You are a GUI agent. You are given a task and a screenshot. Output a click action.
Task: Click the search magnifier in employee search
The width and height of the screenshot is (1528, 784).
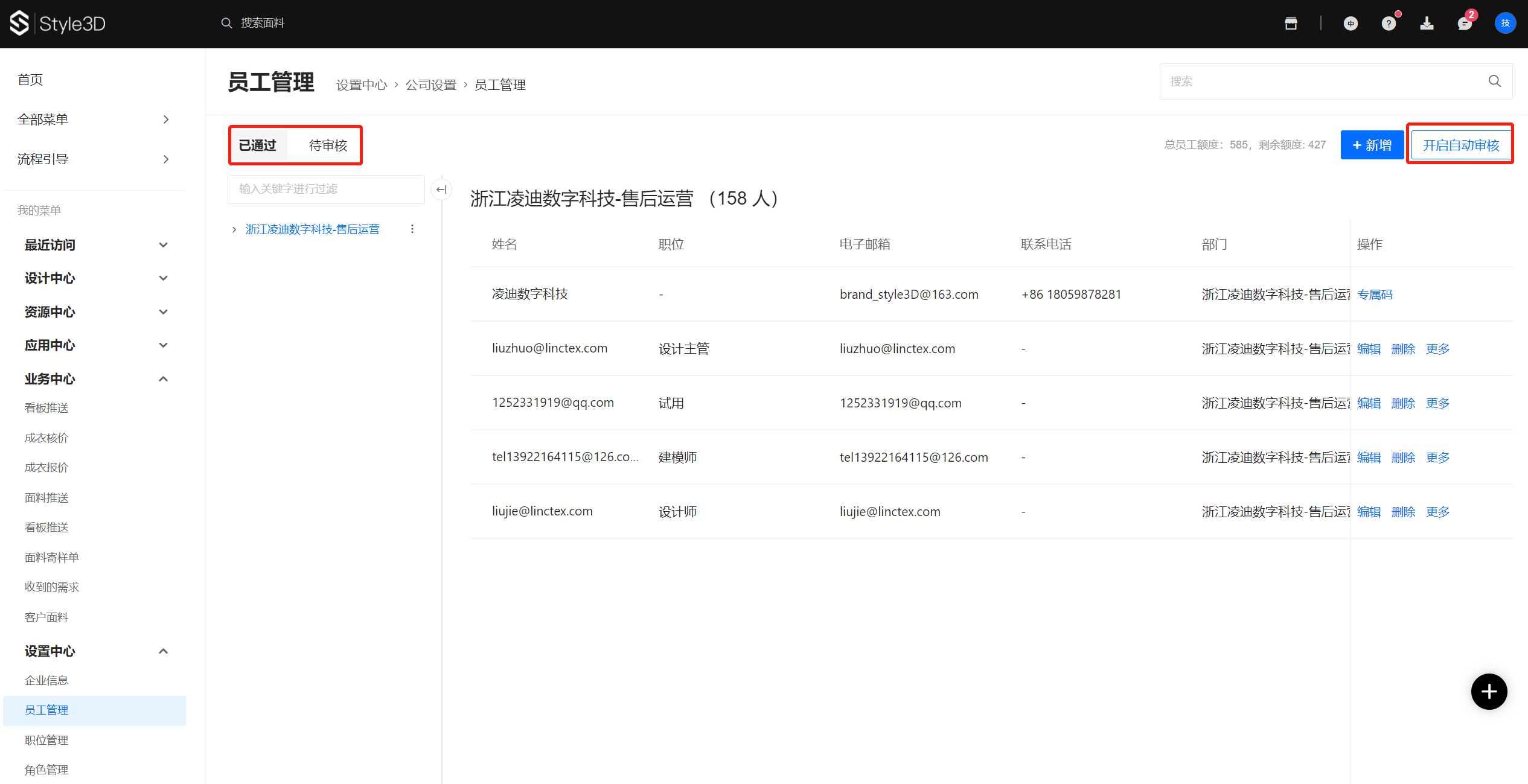tap(1495, 81)
